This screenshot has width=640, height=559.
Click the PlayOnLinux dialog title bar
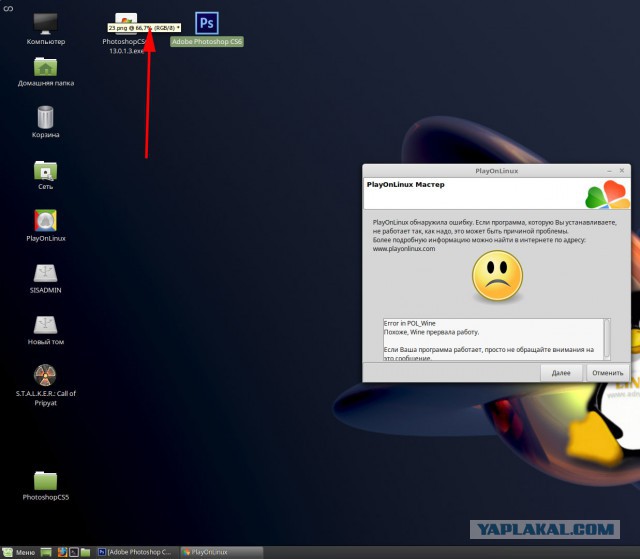click(496, 171)
